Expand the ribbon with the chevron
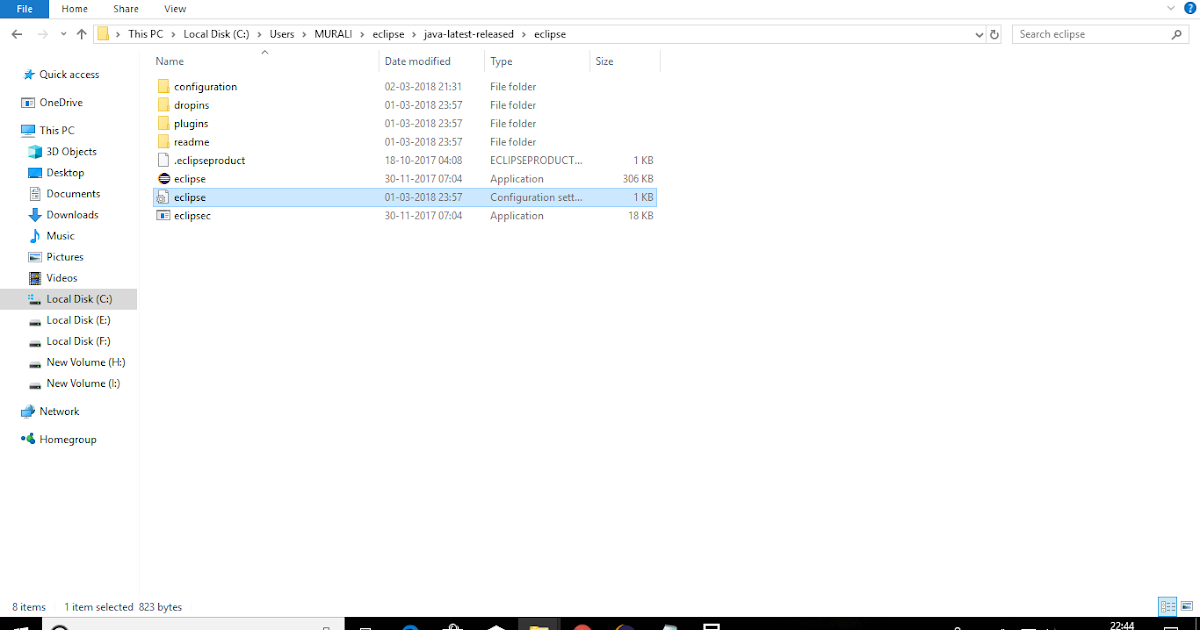Image resolution: width=1200 pixels, height=630 pixels. (1173, 9)
